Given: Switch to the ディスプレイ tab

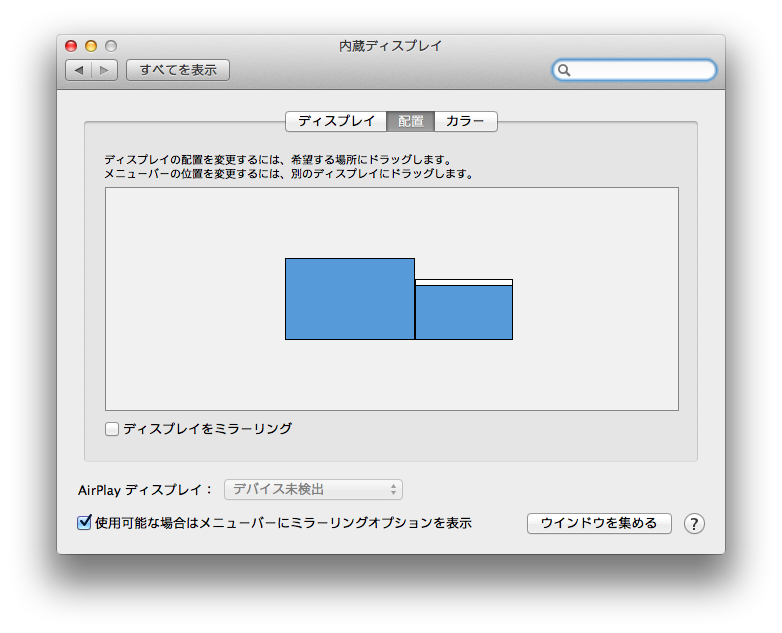Looking at the screenshot, I should 336,121.
